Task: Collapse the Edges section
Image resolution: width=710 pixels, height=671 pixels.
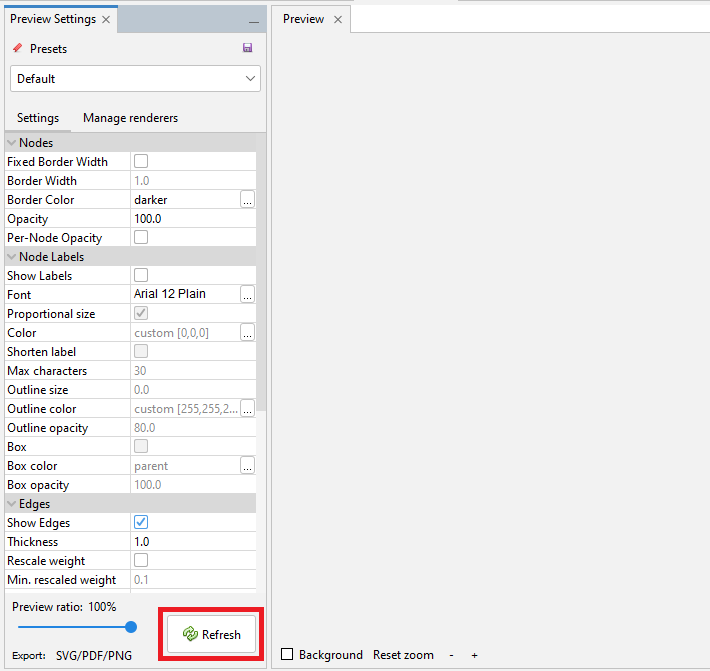Action: coord(12,504)
